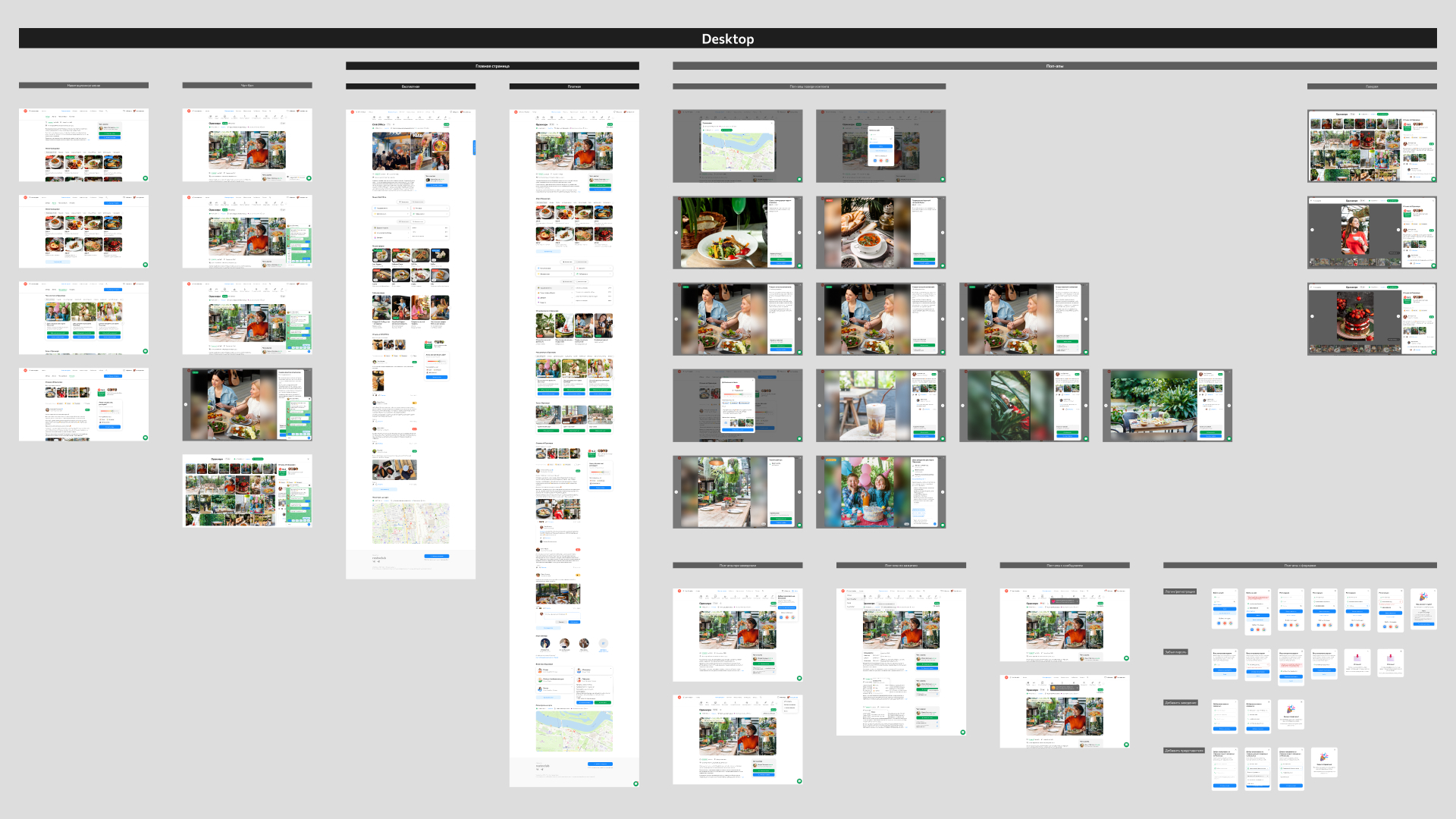This screenshot has height=819, width=1456.
Task: Click the left arrow in the red dress gallery frame
Action: coord(1312,230)
